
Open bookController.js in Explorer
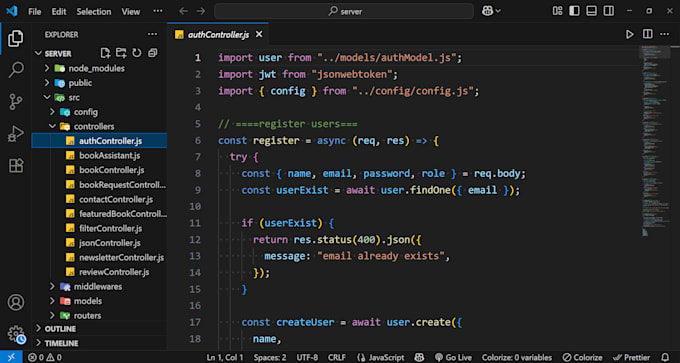[x=99, y=170]
